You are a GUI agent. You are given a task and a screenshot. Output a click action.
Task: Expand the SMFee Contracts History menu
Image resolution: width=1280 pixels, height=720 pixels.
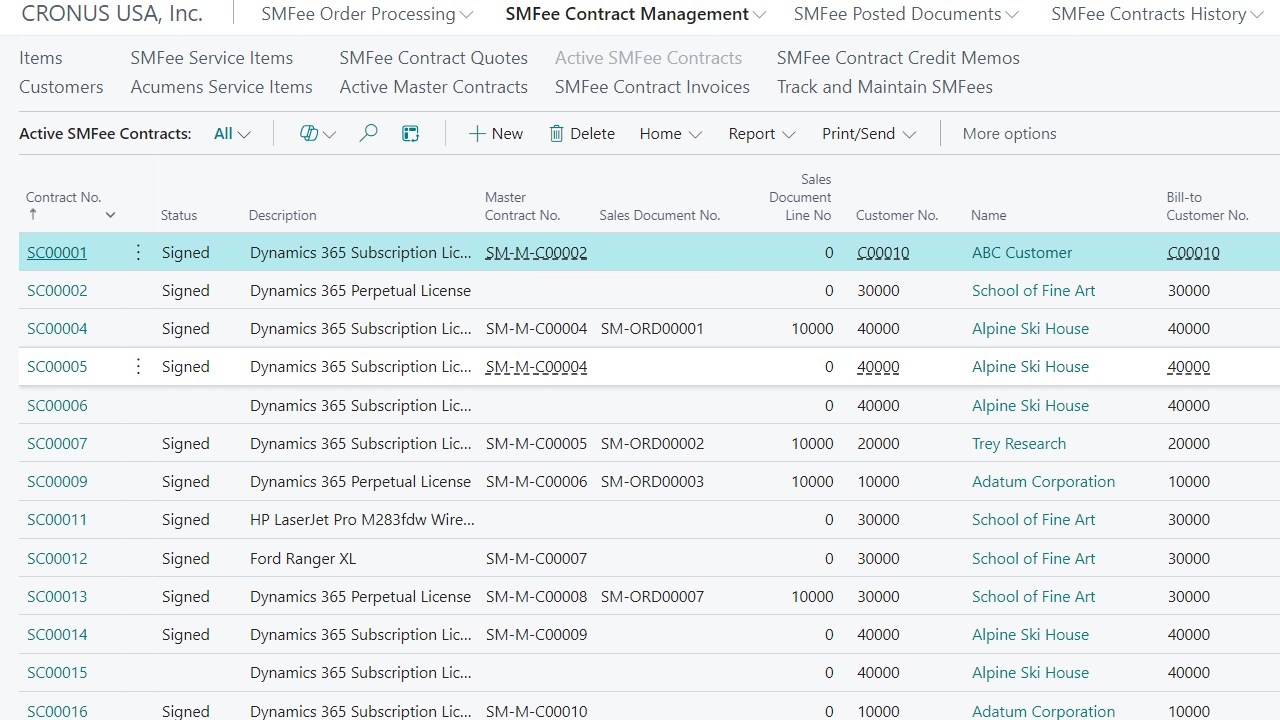coord(1155,14)
